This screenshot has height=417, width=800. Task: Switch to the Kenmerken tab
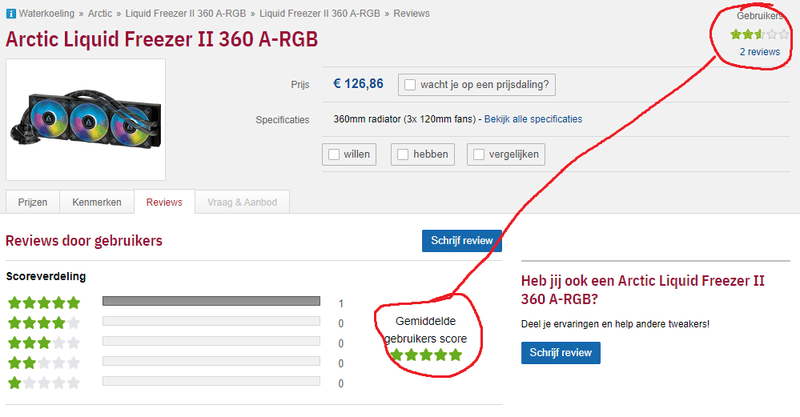[97, 202]
